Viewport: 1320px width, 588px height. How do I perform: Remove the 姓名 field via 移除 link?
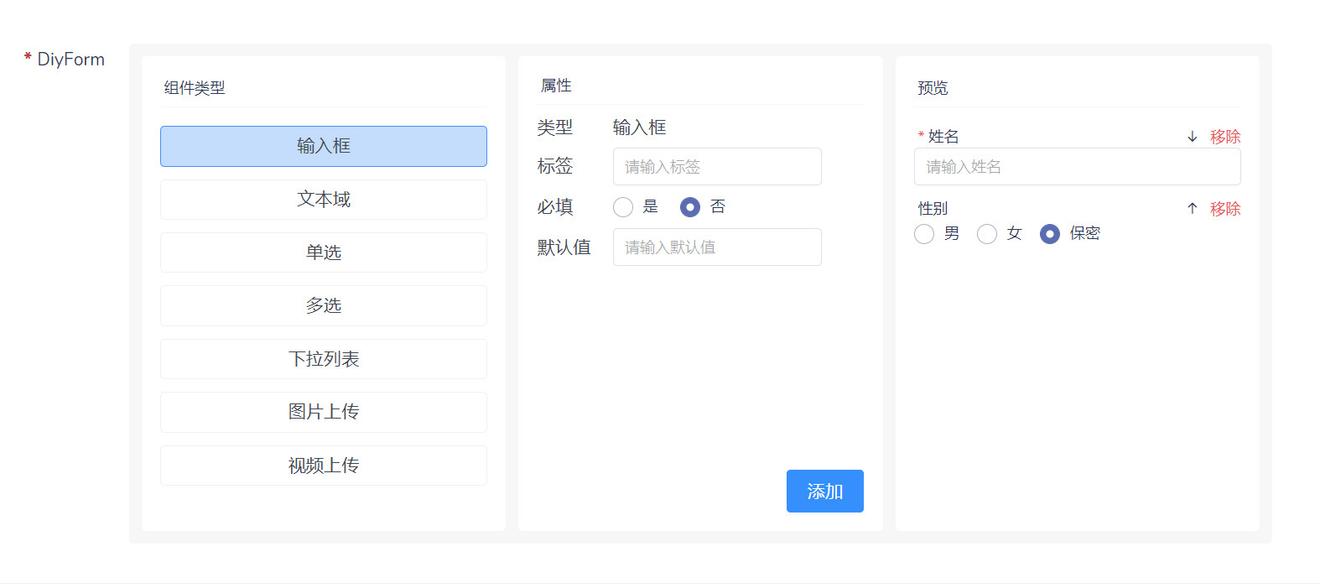pyautogui.click(x=1224, y=136)
